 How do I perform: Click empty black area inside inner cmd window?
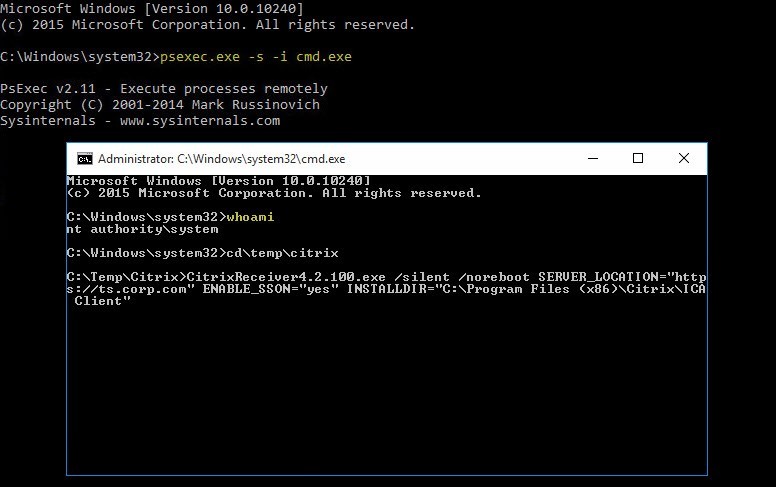coord(386,391)
